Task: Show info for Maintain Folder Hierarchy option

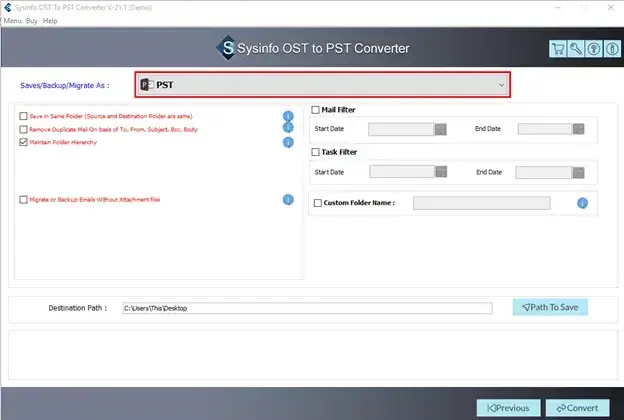Action: point(288,142)
